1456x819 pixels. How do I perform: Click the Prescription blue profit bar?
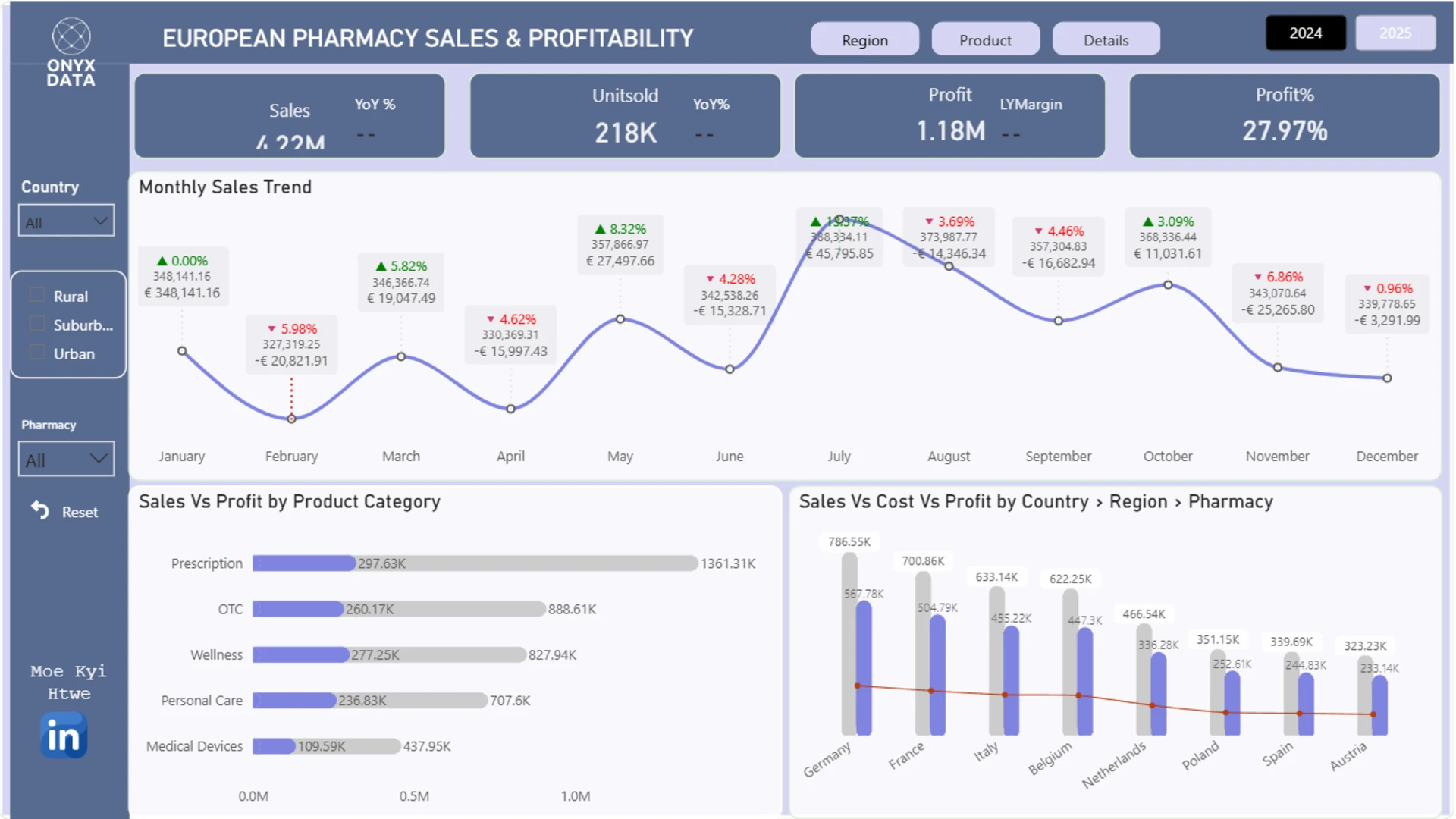(304, 563)
